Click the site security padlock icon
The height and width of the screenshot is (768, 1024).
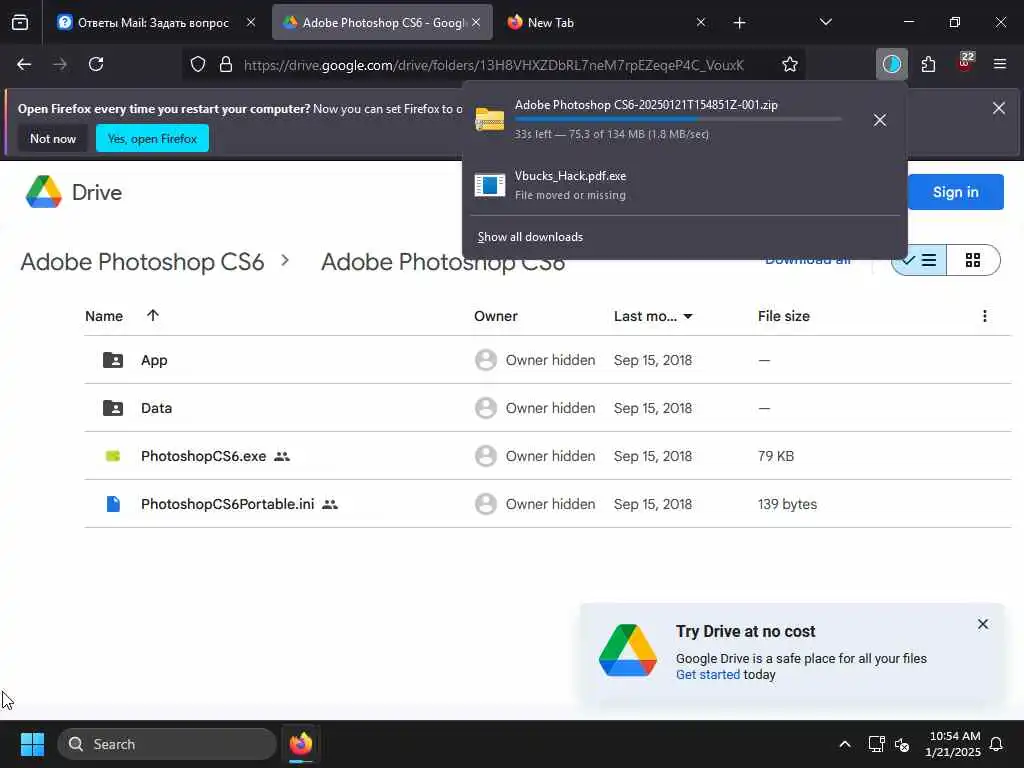[226, 64]
